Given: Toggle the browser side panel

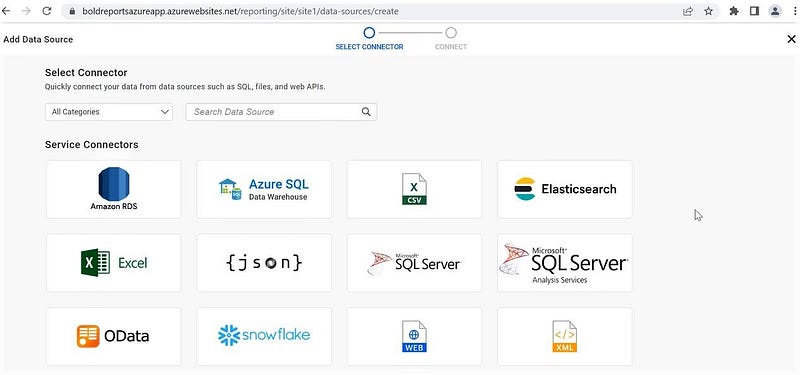Looking at the screenshot, I should (755, 11).
